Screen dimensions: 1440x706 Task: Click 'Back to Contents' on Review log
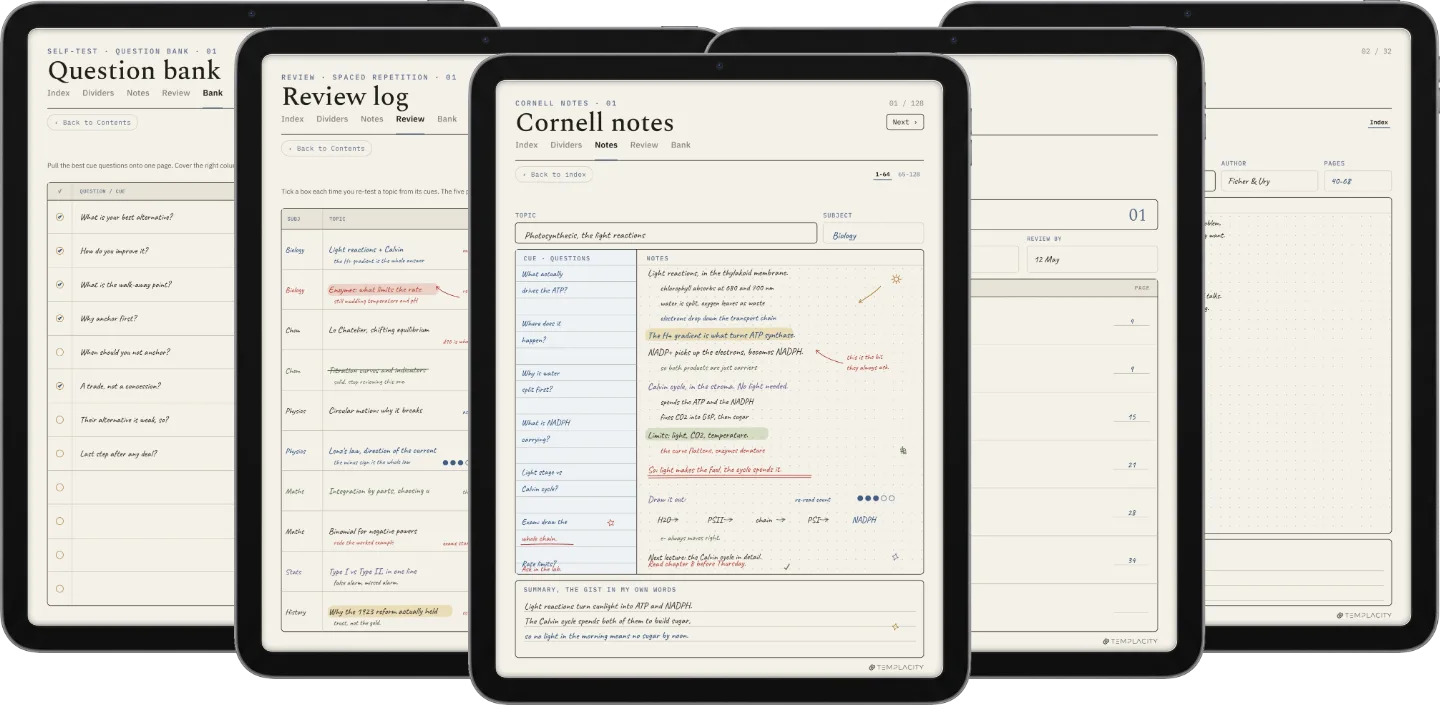point(326,148)
